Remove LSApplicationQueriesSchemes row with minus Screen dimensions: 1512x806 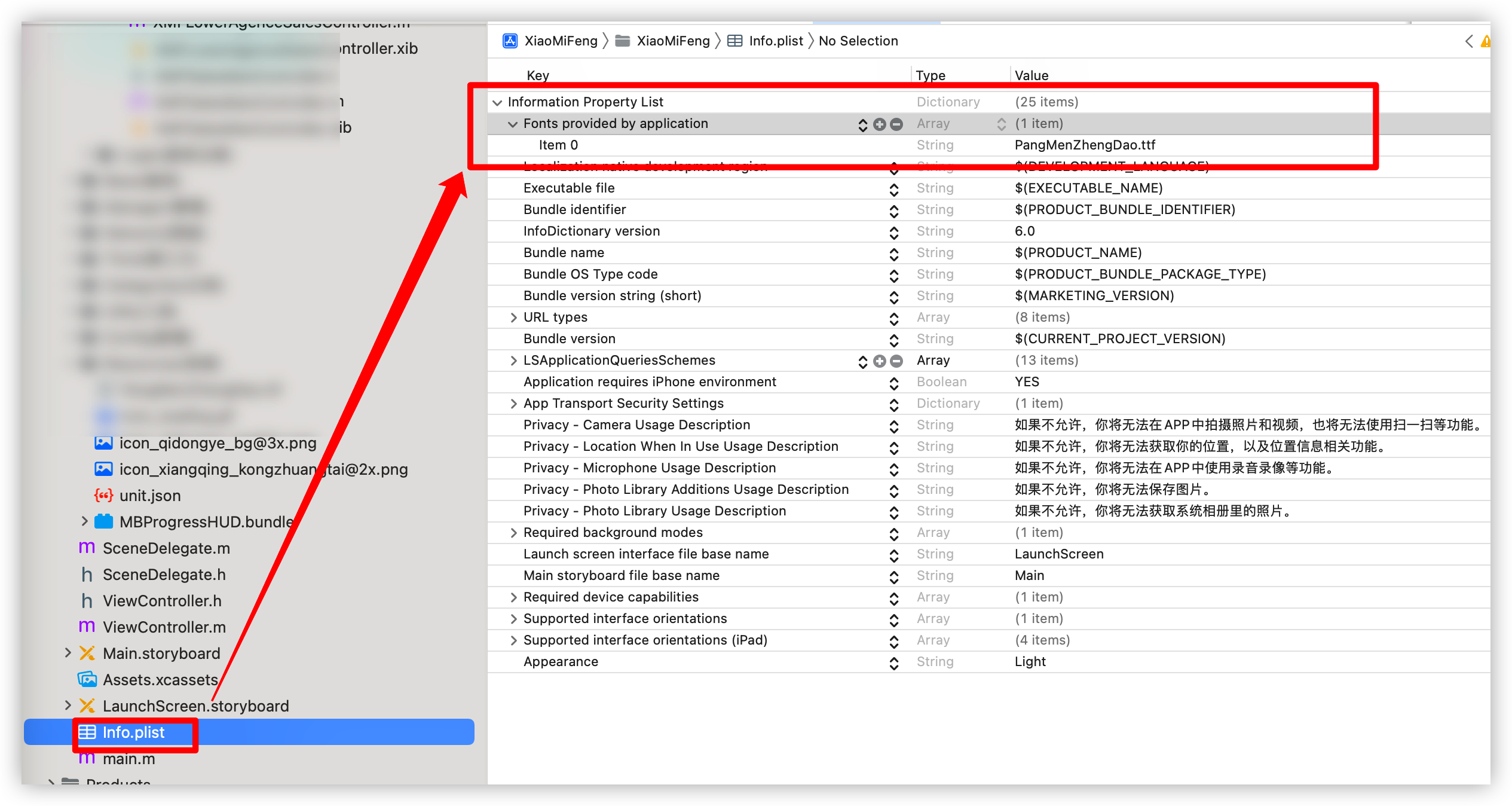(896, 361)
